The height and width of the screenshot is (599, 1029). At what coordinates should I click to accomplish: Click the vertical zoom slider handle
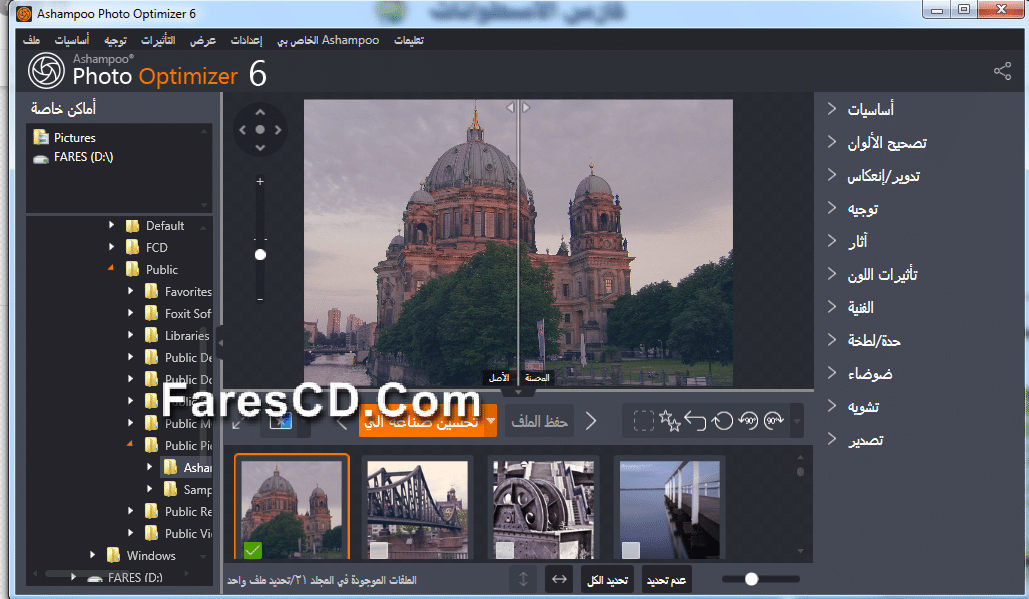pyautogui.click(x=260, y=255)
